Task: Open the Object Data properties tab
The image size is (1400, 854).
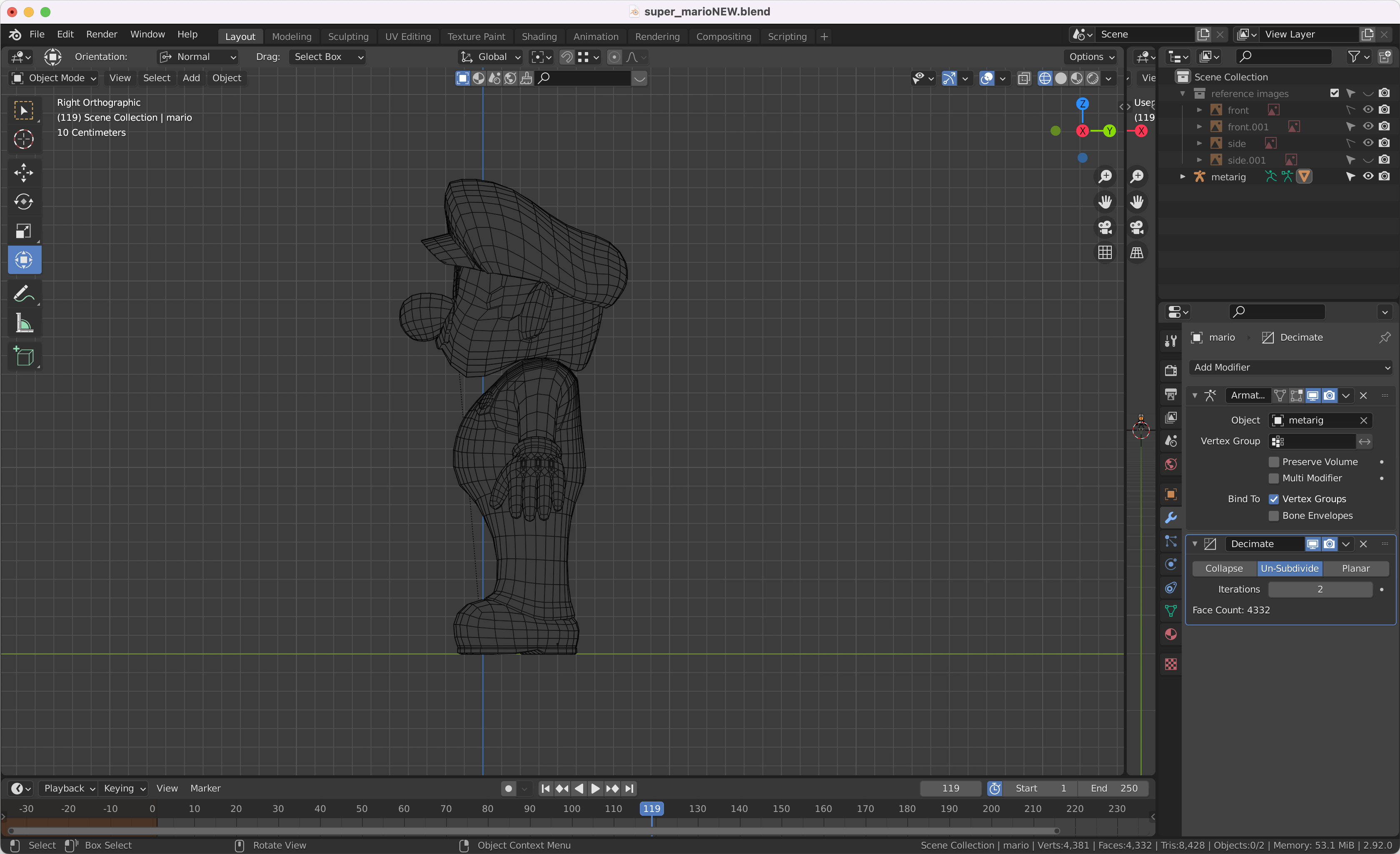Action: pyautogui.click(x=1170, y=611)
